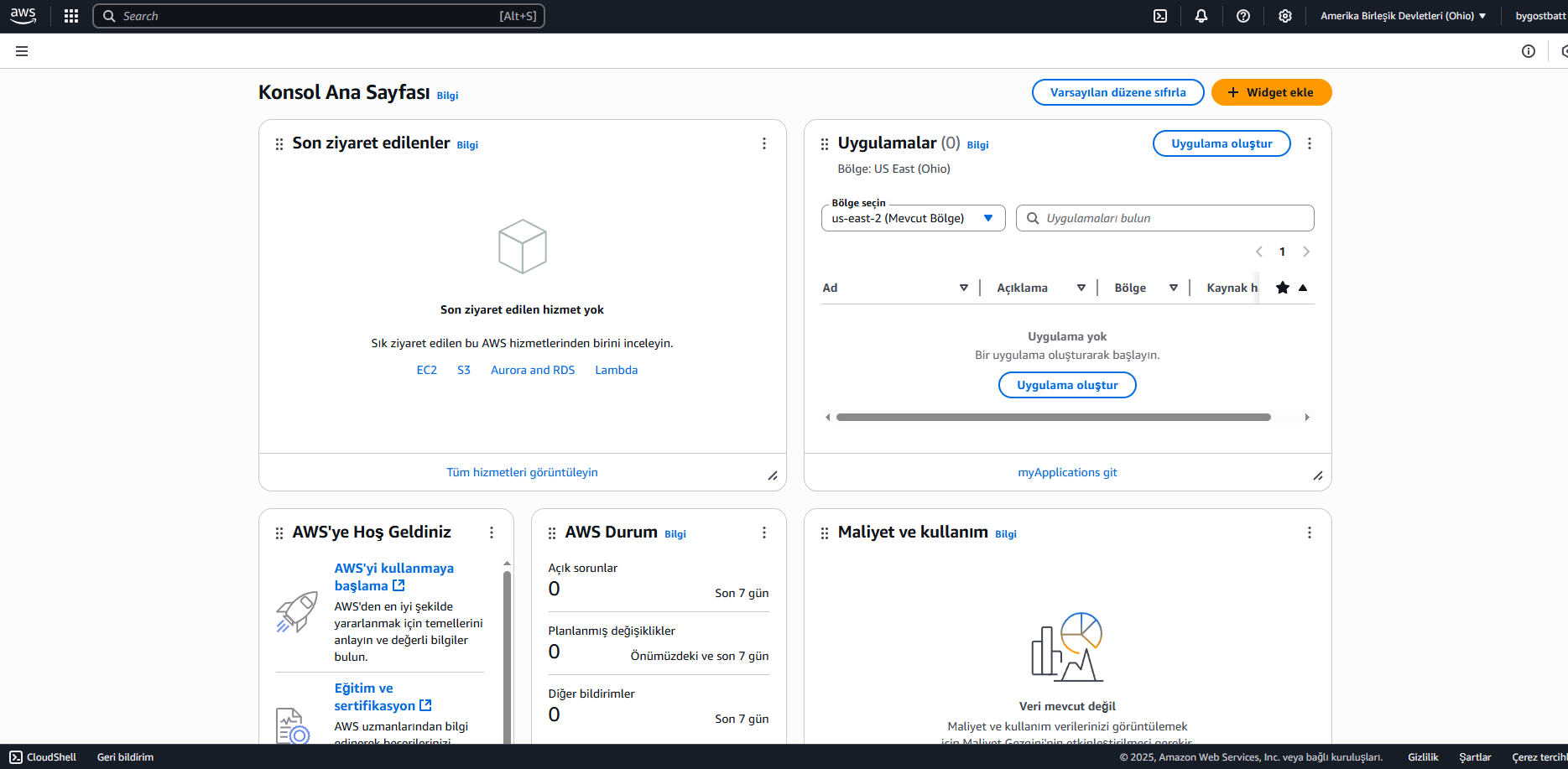The width and height of the screenshot is (1568, 769).
Task: Open the EC2 service link
Action: (427, 370)
